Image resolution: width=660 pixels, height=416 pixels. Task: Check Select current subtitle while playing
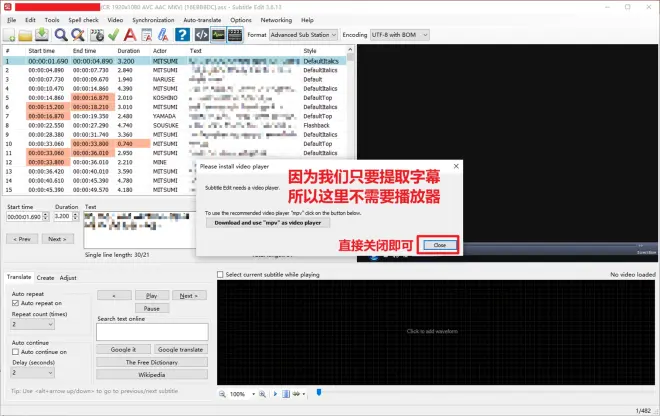click(220, 275)
